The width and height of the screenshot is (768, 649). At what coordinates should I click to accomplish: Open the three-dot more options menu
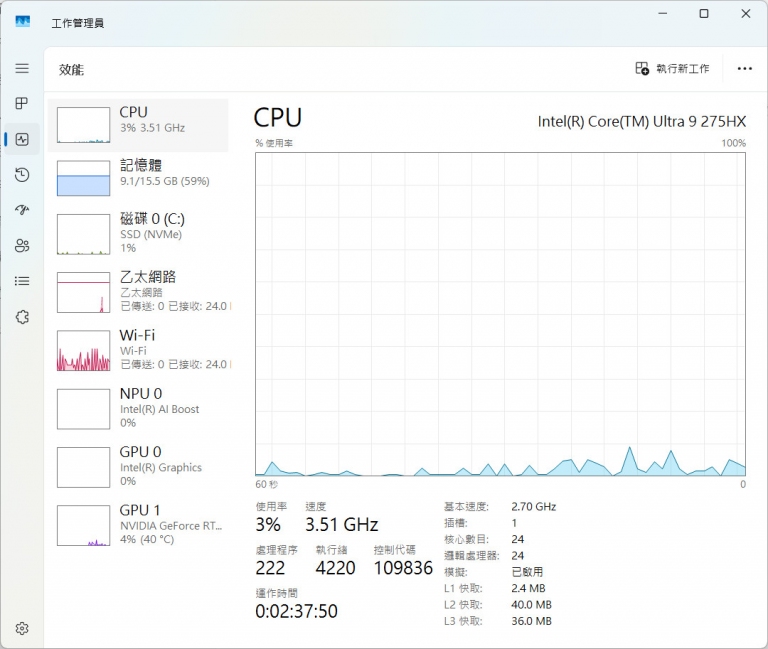[x=744, y=69]
